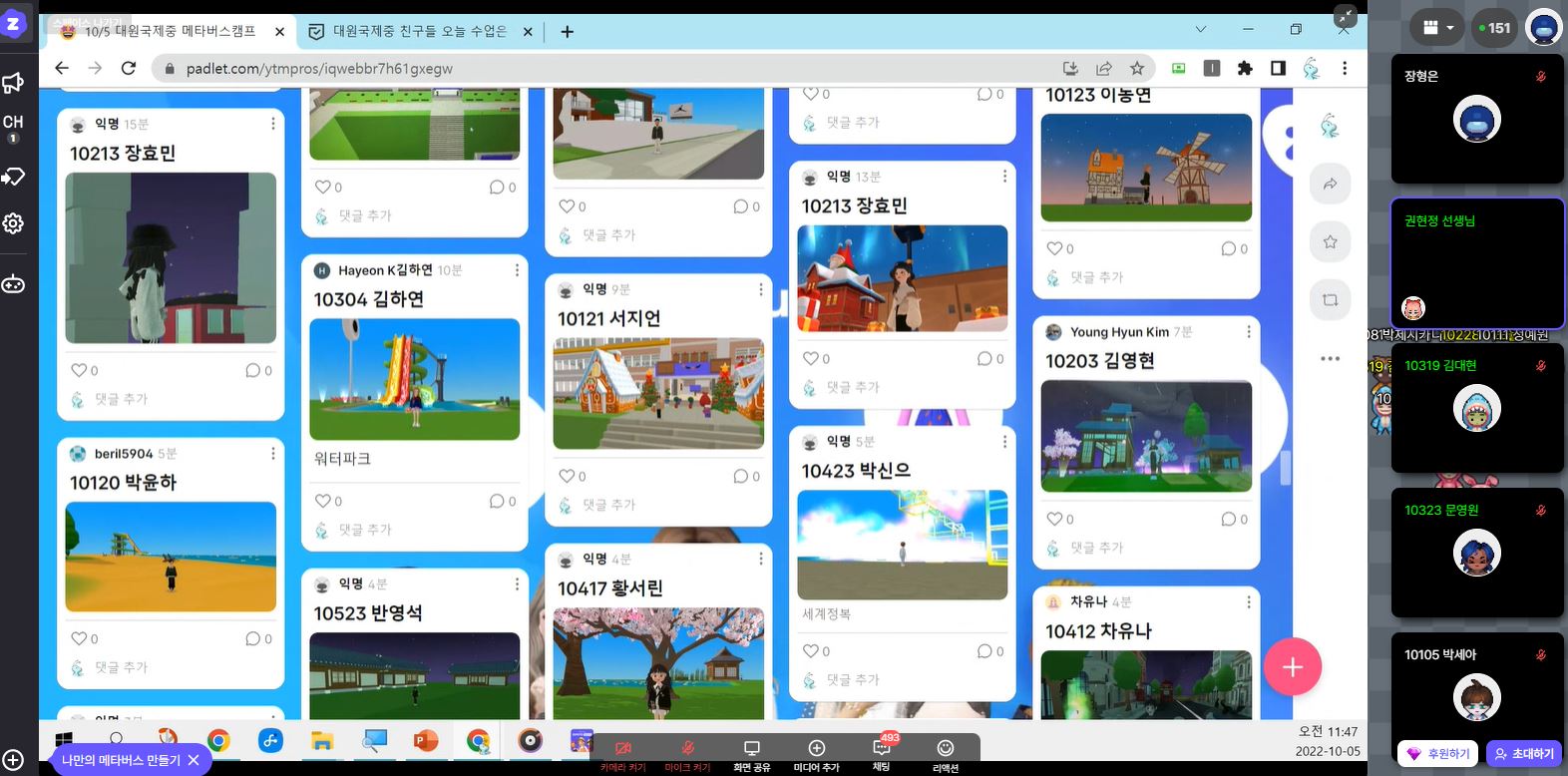This screenshot has width=1568, height=776.
Task: Click the 초대하기 invite button
Action: [x=1523, y=754]
